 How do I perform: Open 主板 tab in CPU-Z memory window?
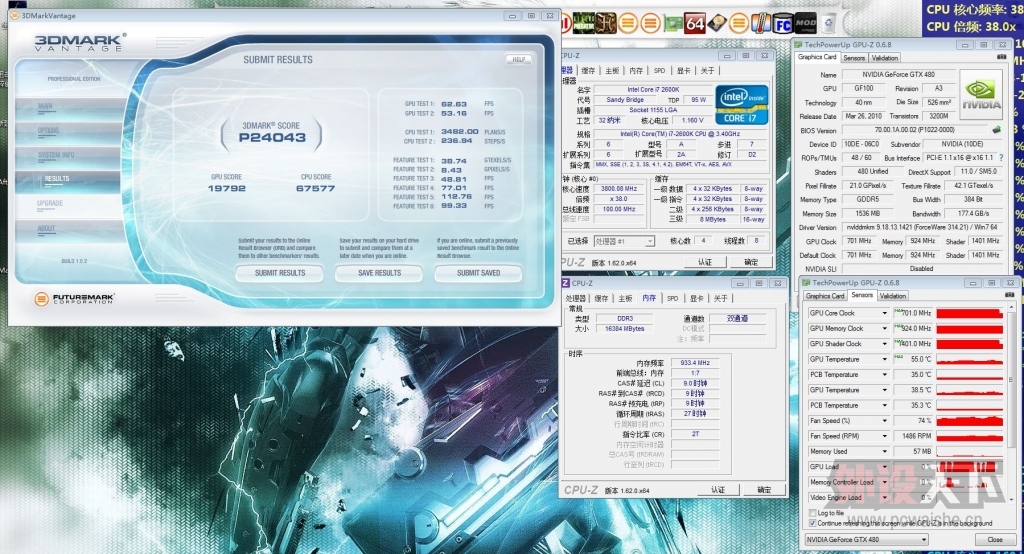pos(625,298)
